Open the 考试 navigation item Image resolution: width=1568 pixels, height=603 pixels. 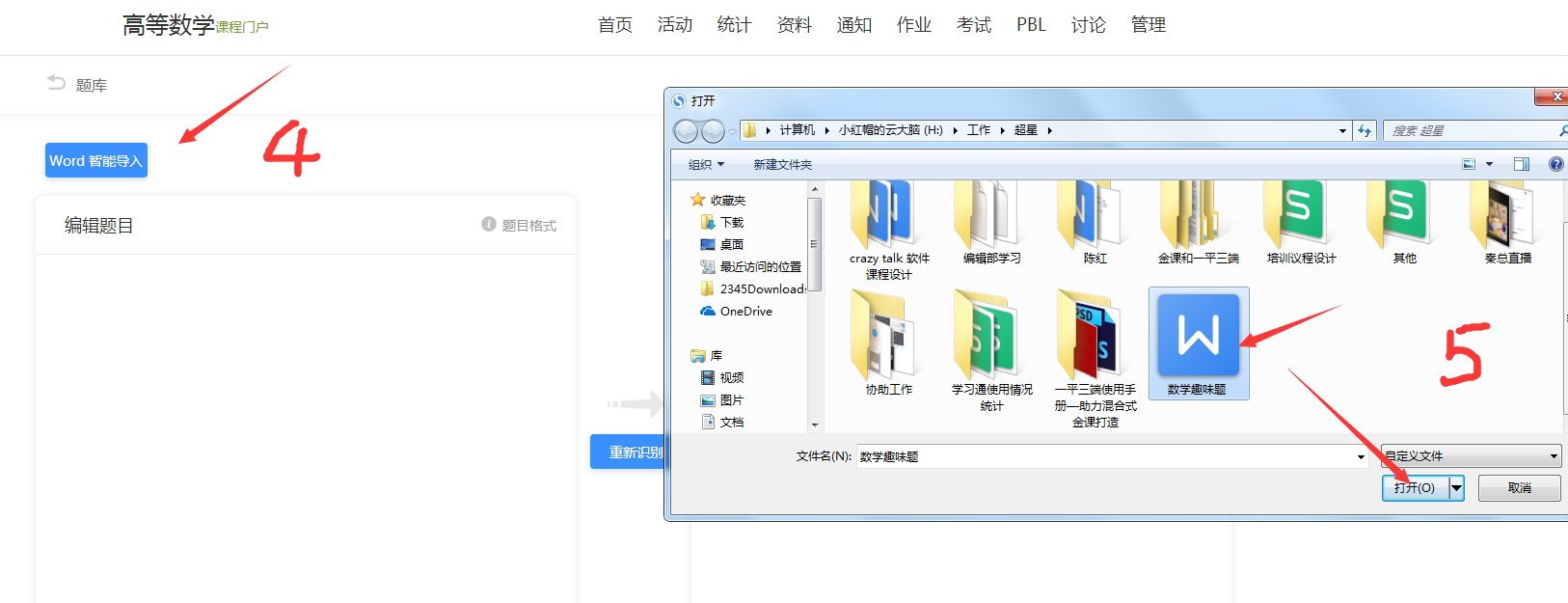tap(974, 25)
